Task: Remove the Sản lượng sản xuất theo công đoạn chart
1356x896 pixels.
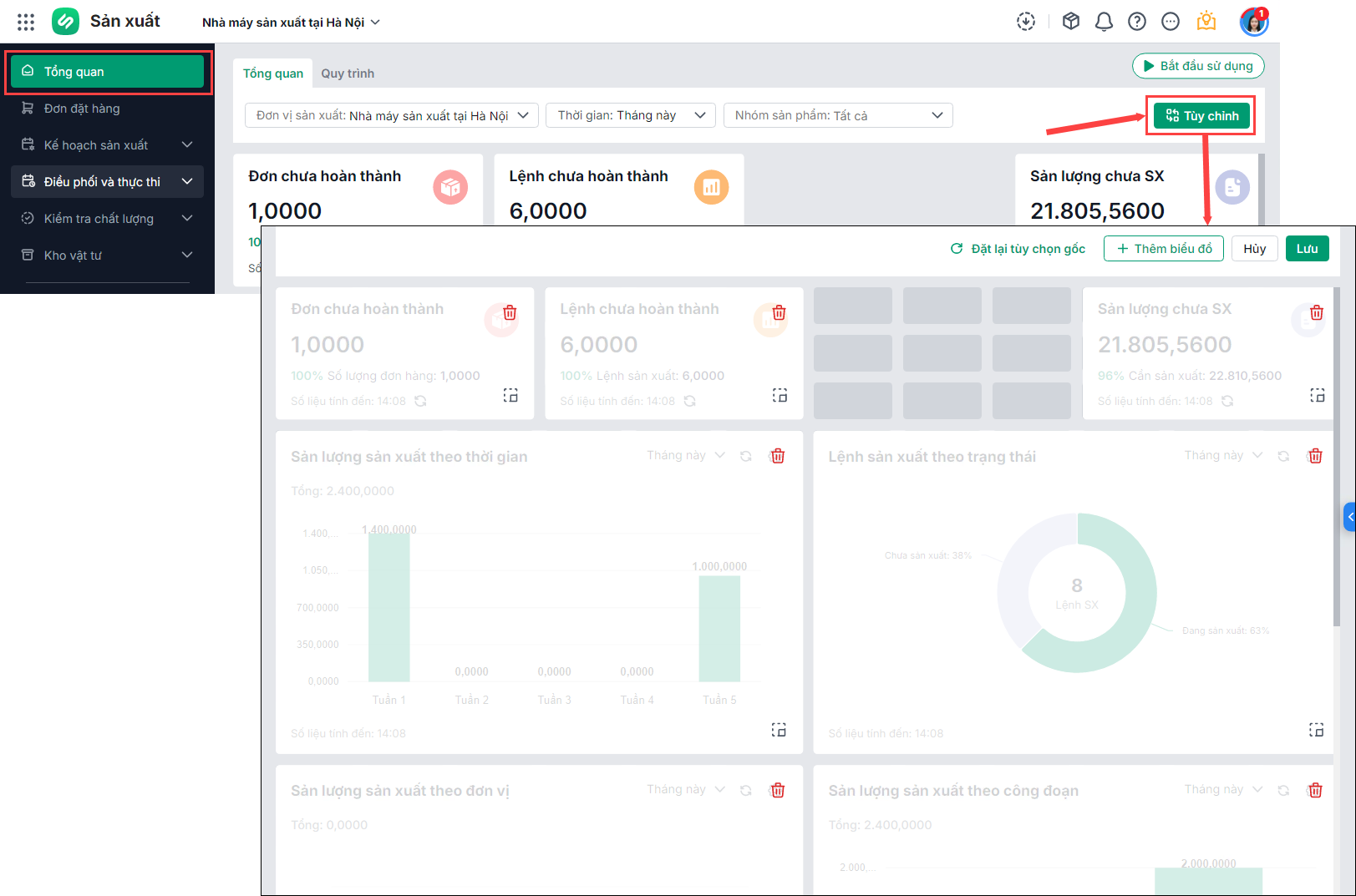Action: pos(1315,790)
